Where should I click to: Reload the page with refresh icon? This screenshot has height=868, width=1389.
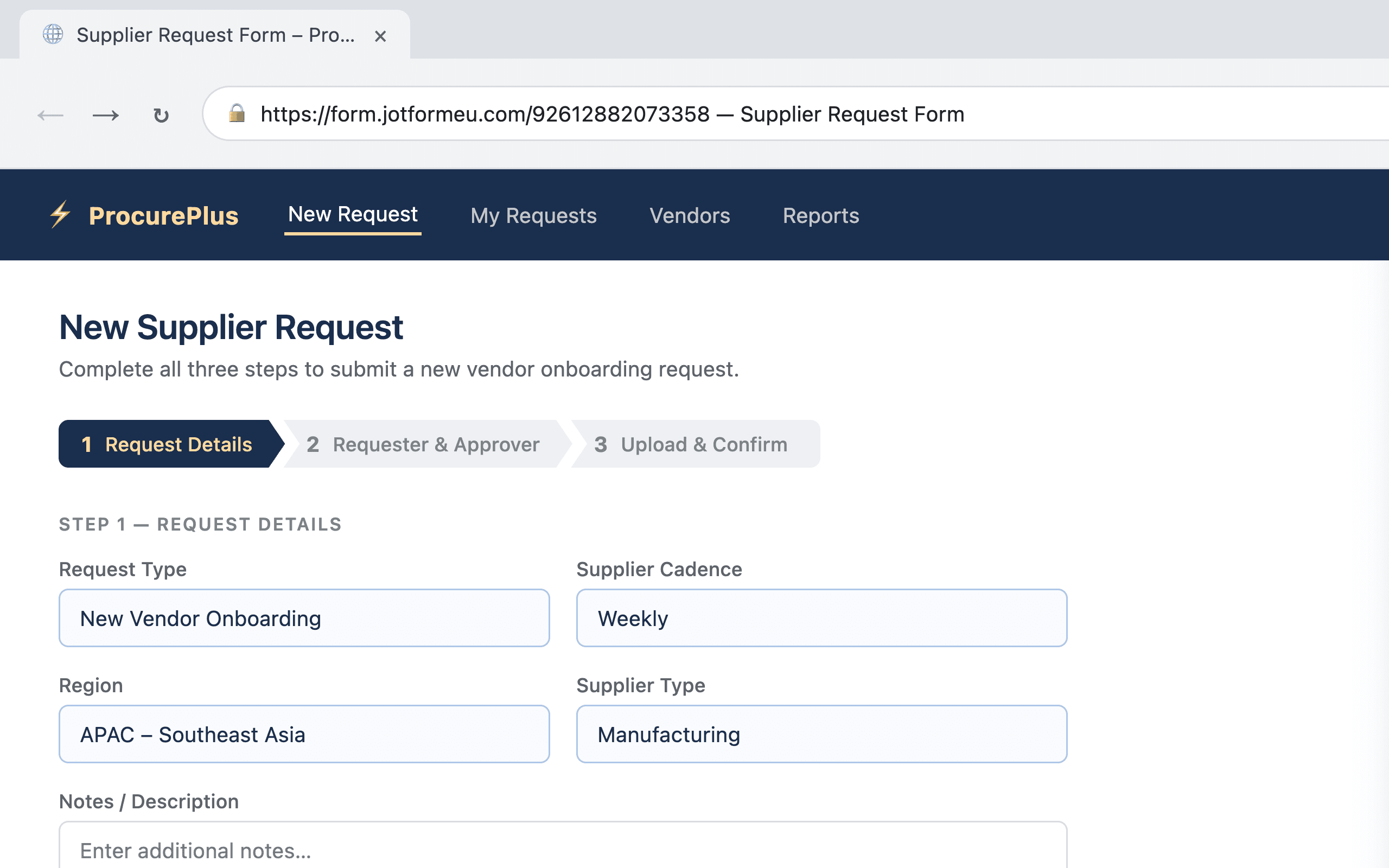pyautogui.click(x=161, y=115)
